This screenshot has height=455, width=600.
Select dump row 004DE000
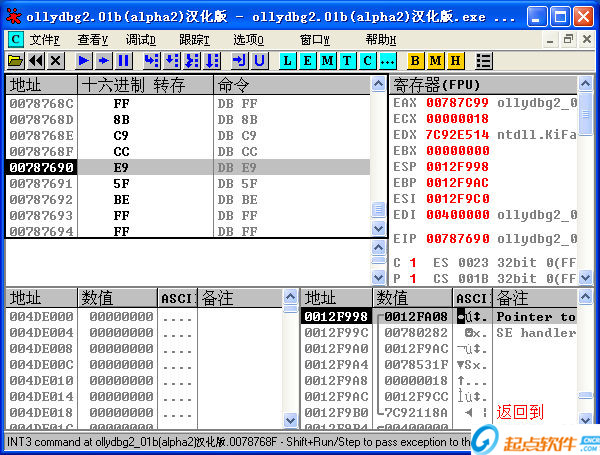(x=144, y=316)
